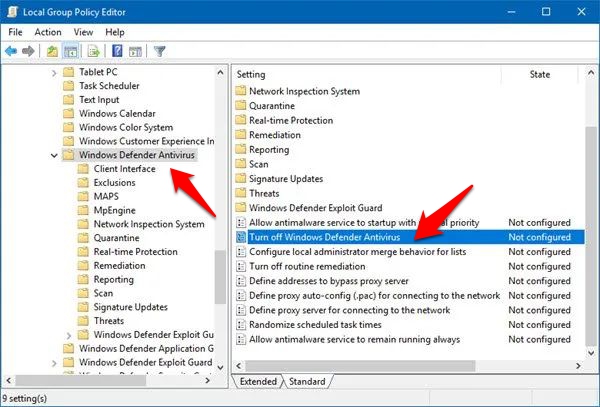Open the View menu
The height and width of the screenshot is (407, 600).
(x=83, y=32)
